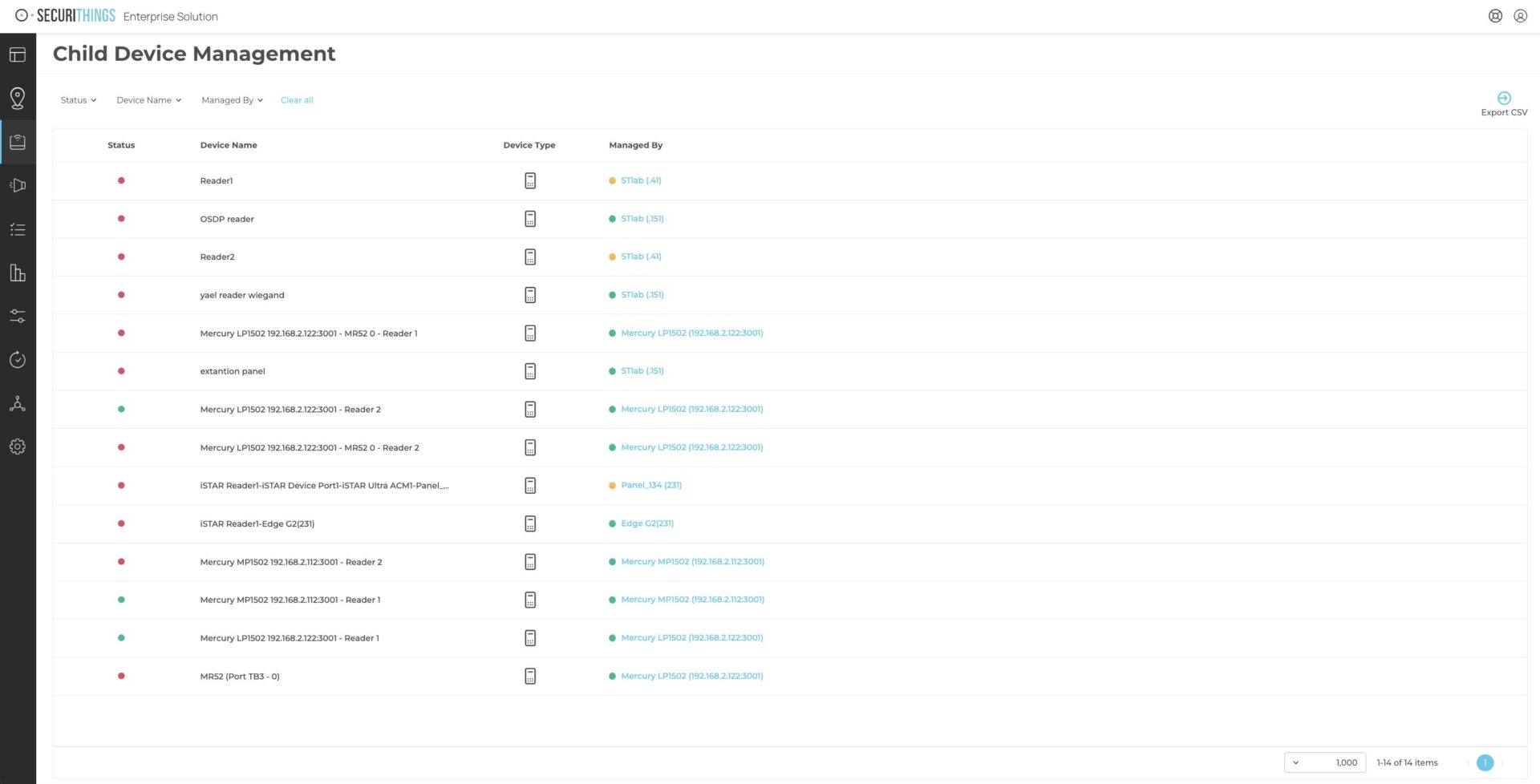This screenshot has width=1540, height=784.
Task: Click the Clear all filters link
Action: pos(297,100)
